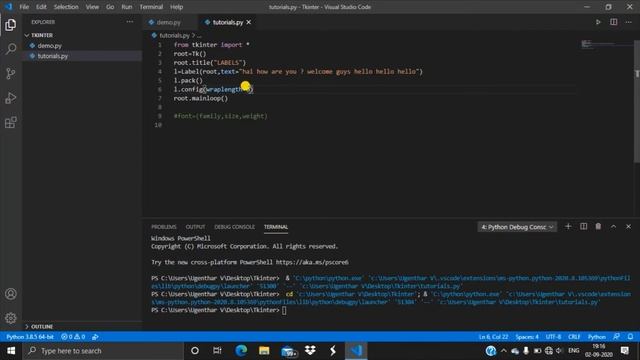The height and width of the screenshot is (360, 640).
Task: Run Python file with play icon
Action: click(x=598, y=22)
